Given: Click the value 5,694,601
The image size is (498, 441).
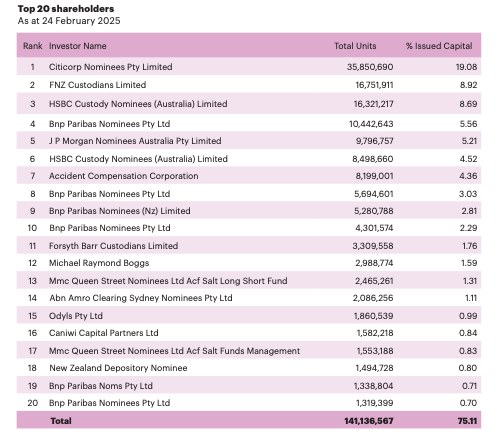Looking at the screenshot, I should coord(373,194).
